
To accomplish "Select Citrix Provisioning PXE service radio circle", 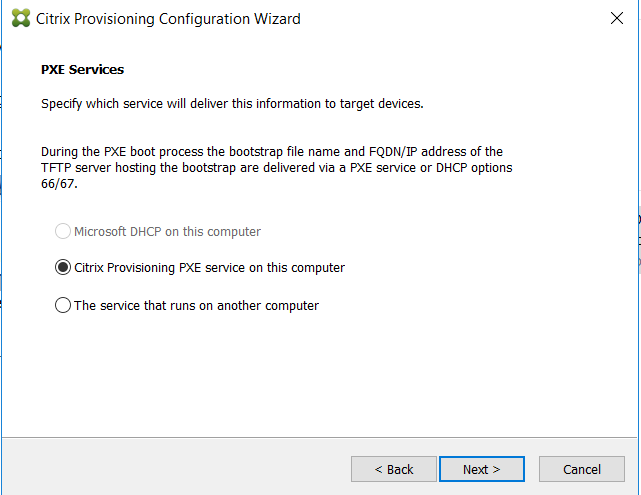I will (x=63, y=267).
